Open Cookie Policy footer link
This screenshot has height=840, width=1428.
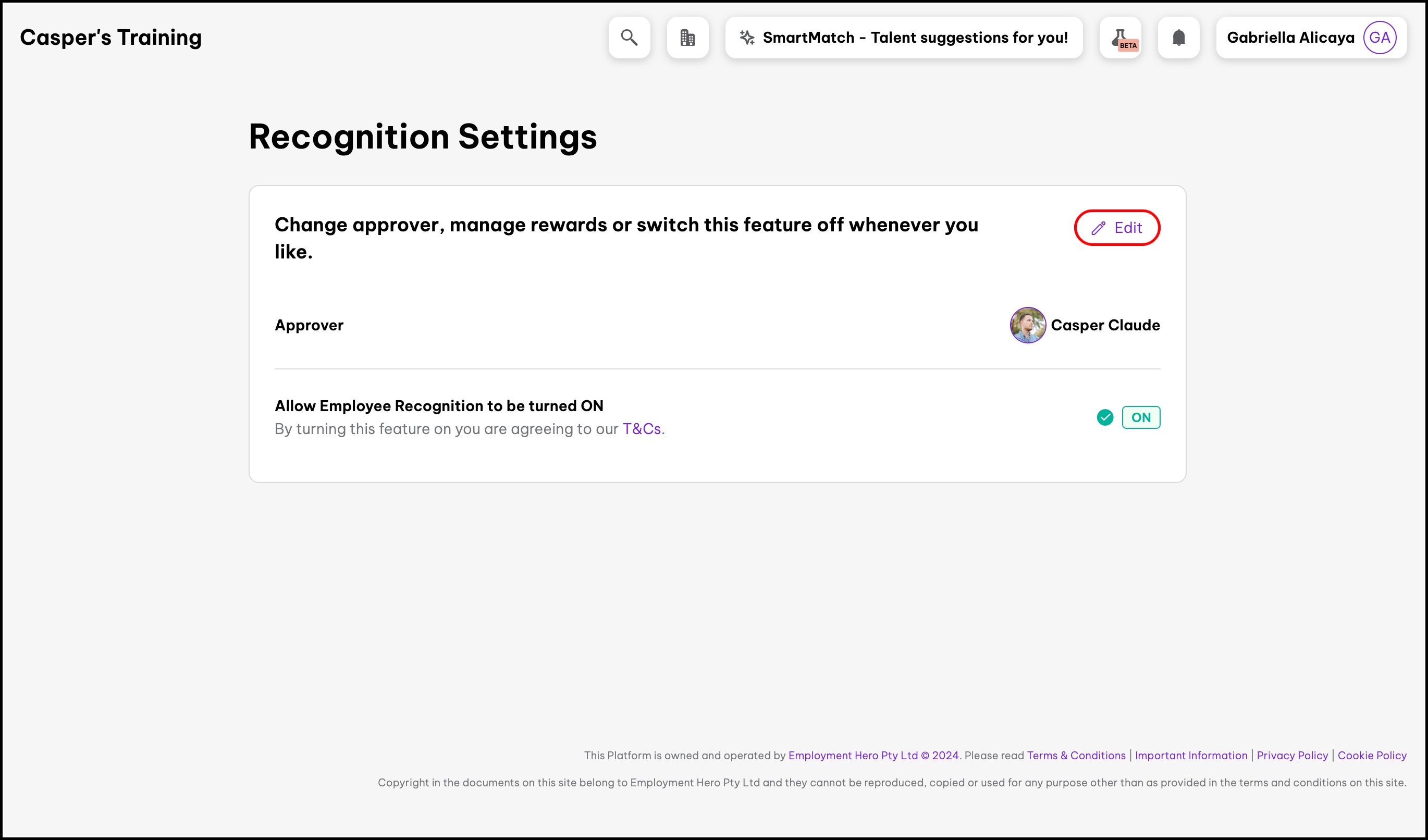click(1372, 755)
